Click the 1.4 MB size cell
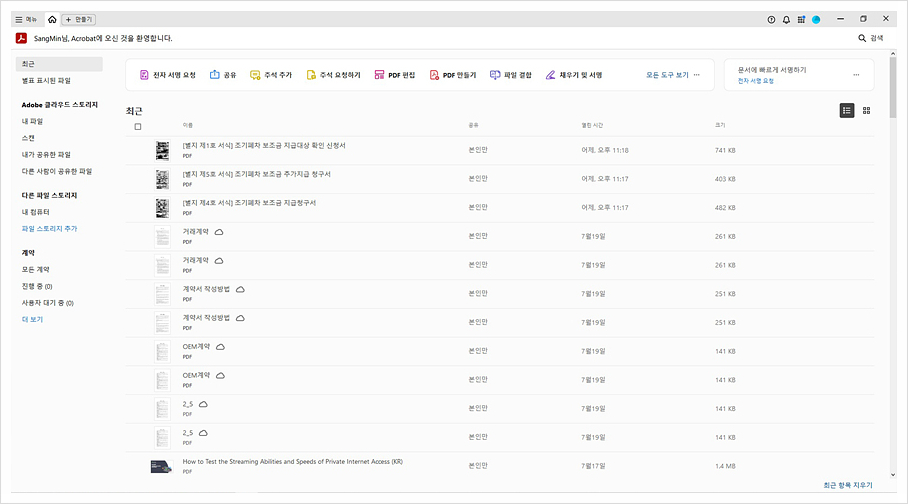 click(x=725, y=466)
